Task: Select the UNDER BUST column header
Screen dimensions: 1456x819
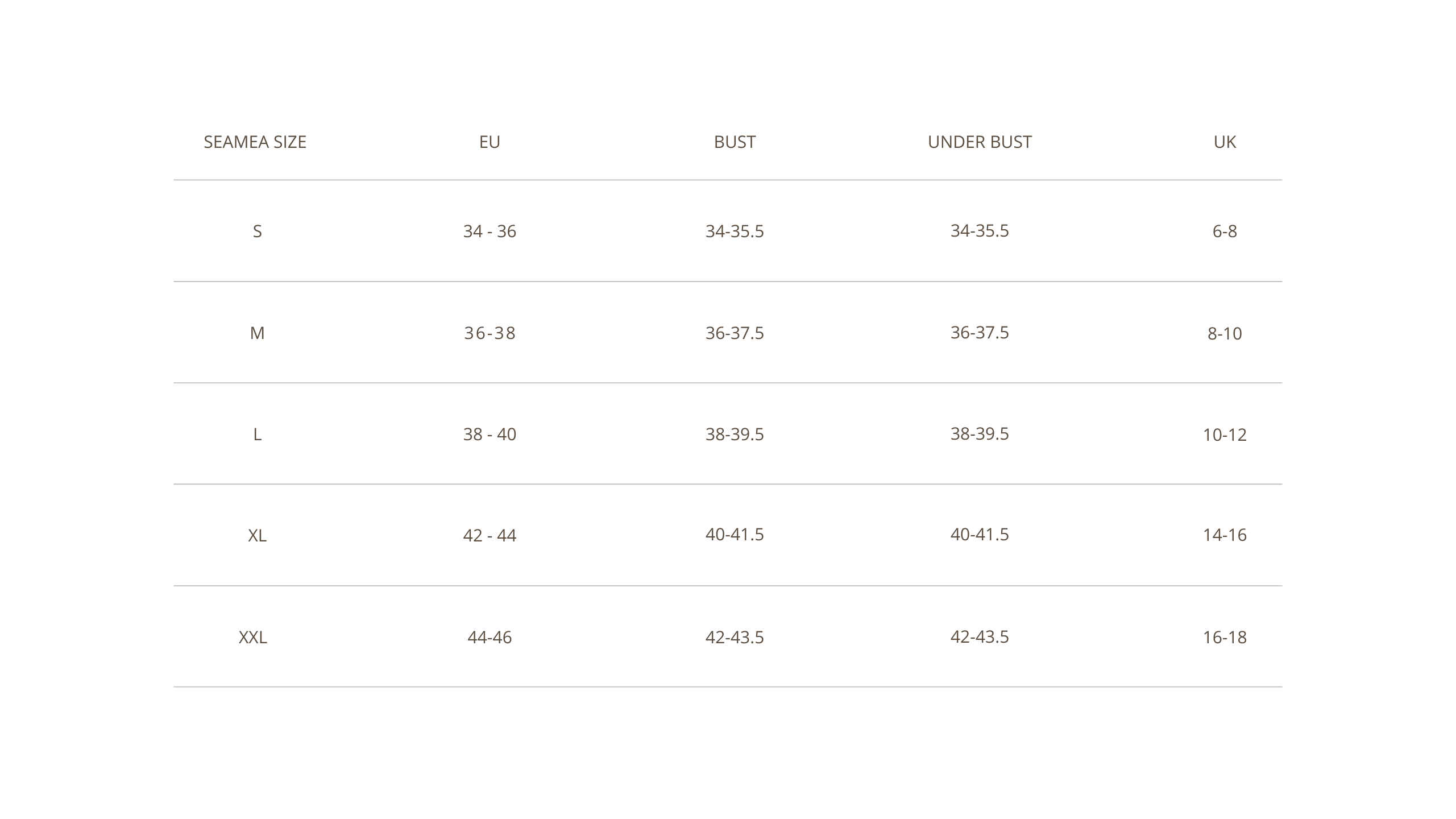Action: pos(980,142)
